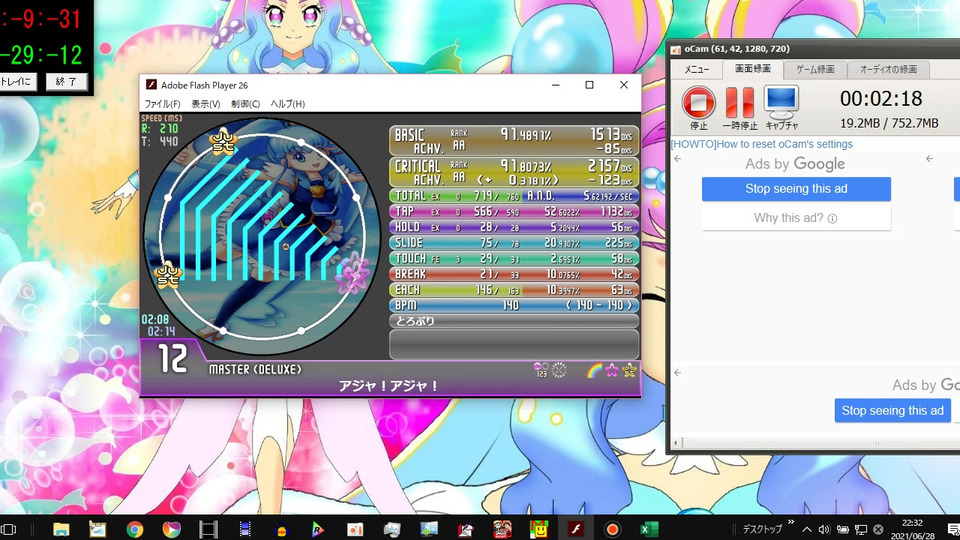
Task: Open the taskbar clock 22:32
Action: (x=912, y=529)
